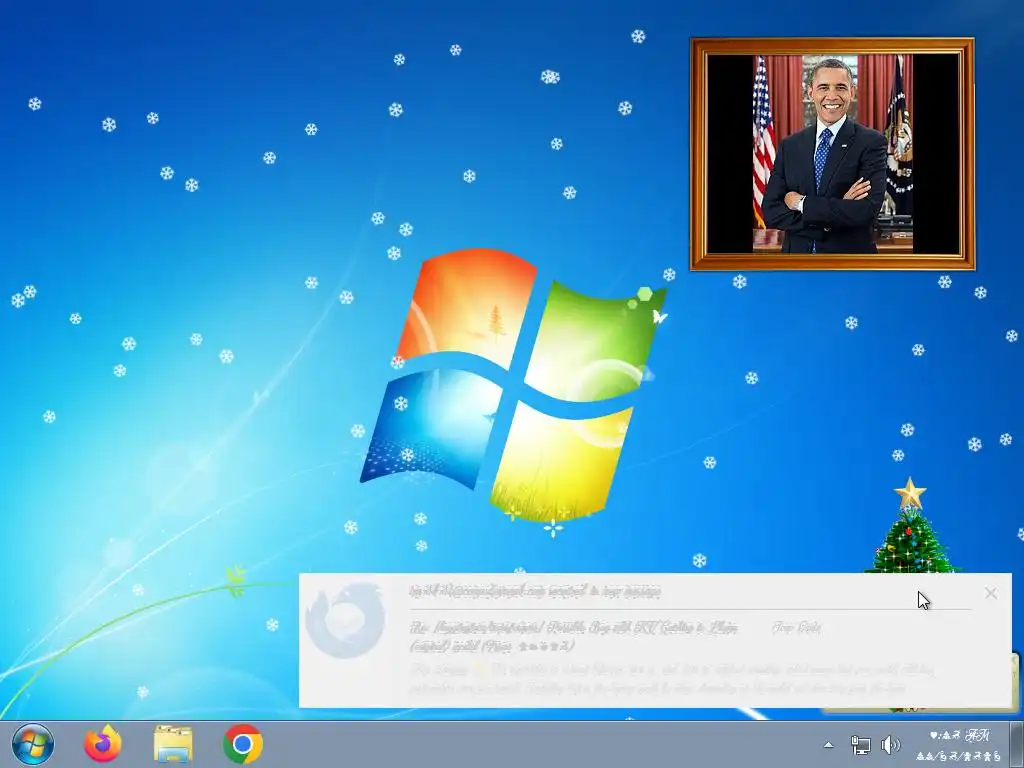
Task: Open the volume speaker tray icon
Action: (890, 744)
